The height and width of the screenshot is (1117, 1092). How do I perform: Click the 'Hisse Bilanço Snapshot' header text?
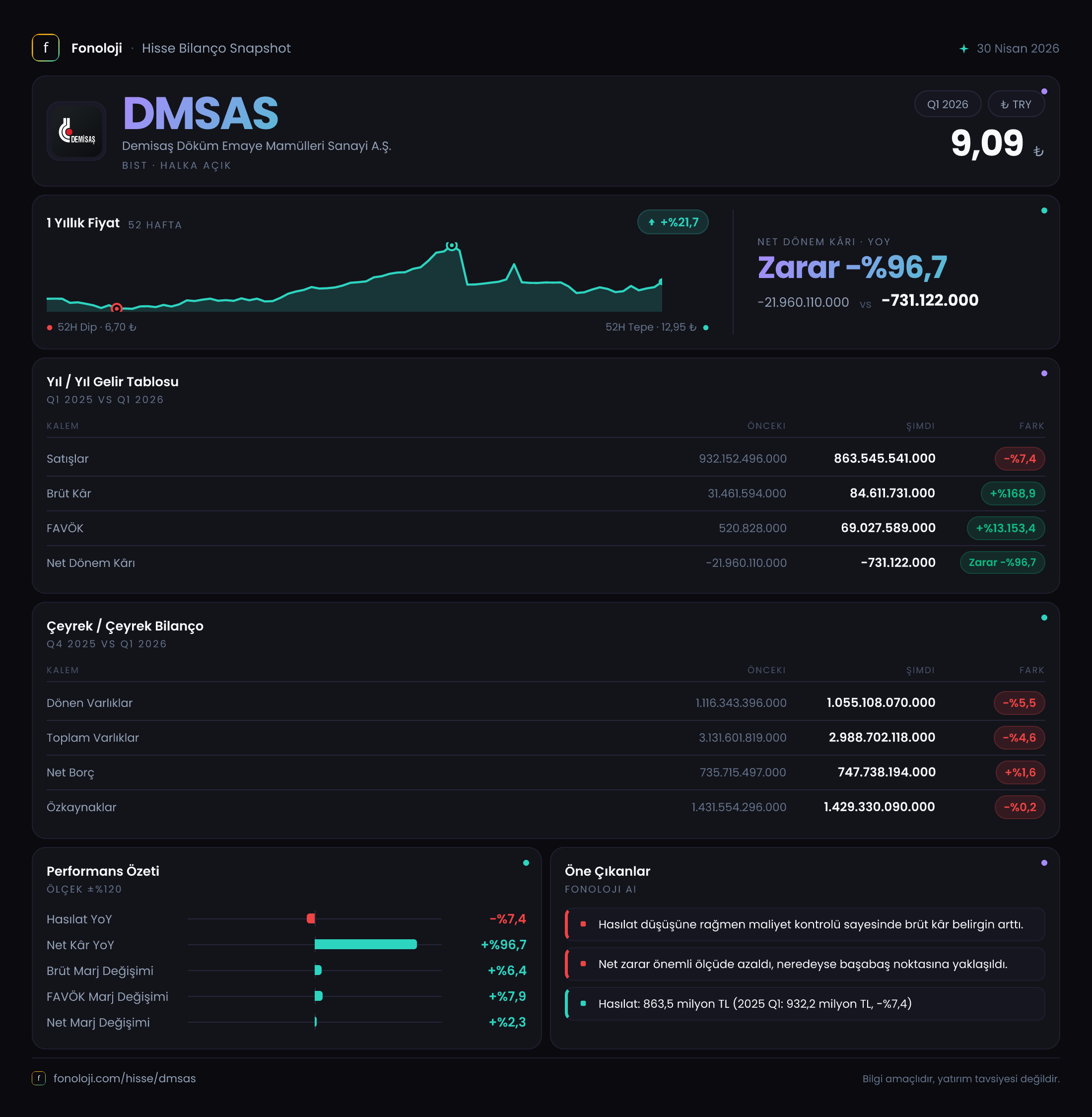pos(216,48)
